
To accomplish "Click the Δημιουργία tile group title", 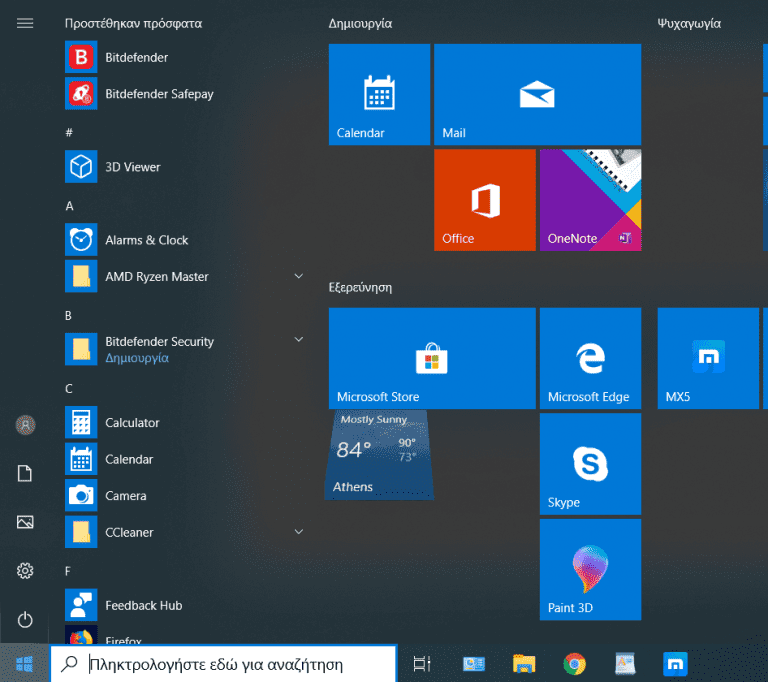I will (360, 24).
